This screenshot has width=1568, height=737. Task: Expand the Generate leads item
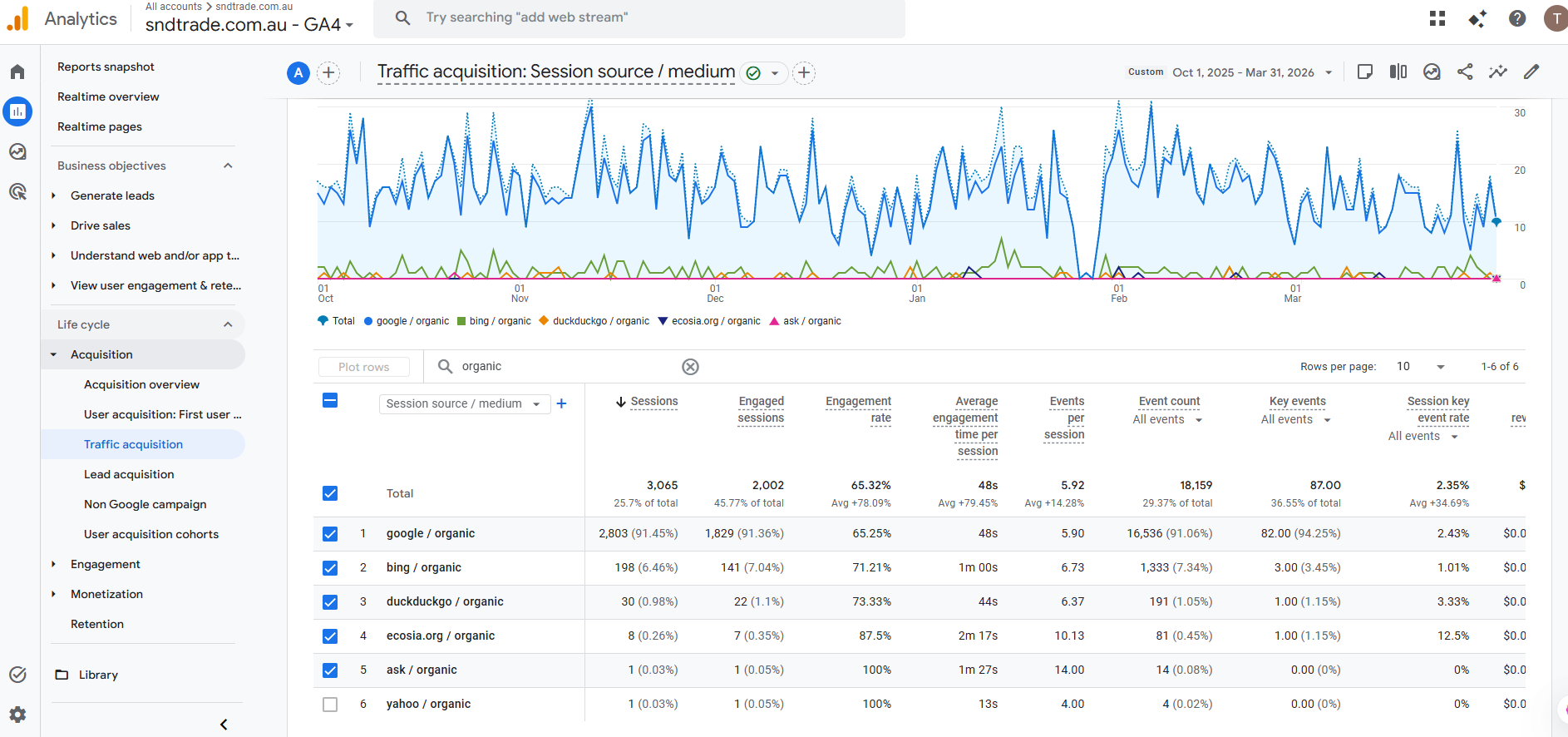[x=53, y=195]
